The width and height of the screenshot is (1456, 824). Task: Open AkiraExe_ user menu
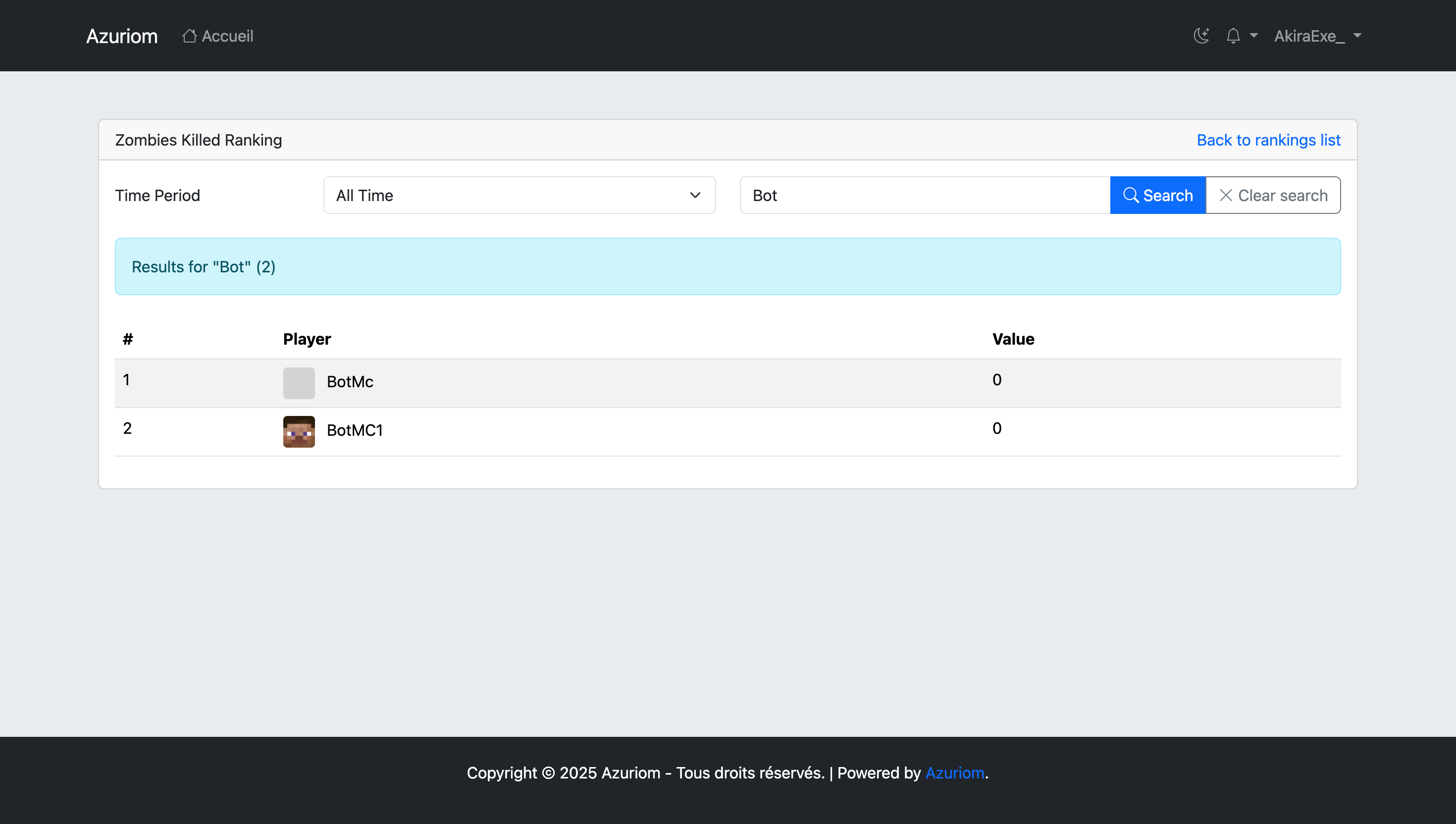(x=1317, y=36)
